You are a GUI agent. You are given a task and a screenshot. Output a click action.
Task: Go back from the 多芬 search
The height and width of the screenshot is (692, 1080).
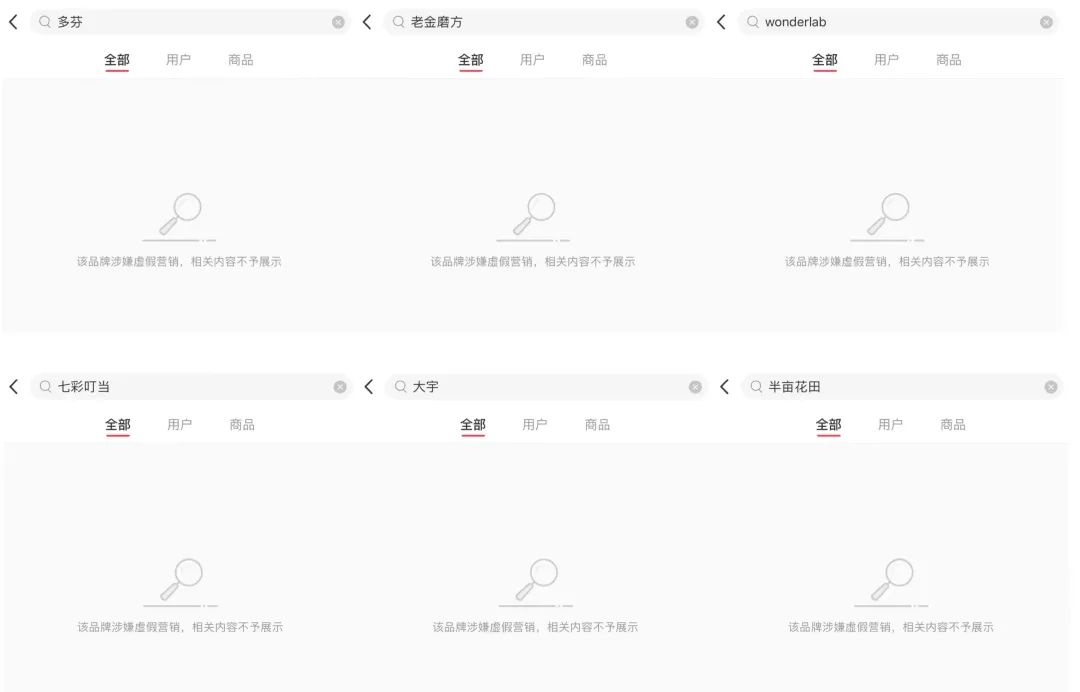pyautogui.click(x=13, y=22)
